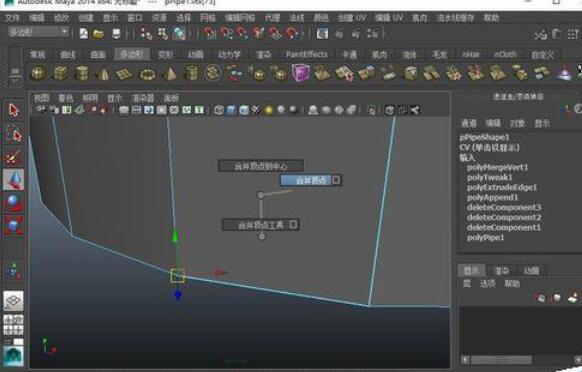This screenshot has width=582, height=372.
Task: Select polyMergeVert1 input node
Action: click(x=497, y=167)
